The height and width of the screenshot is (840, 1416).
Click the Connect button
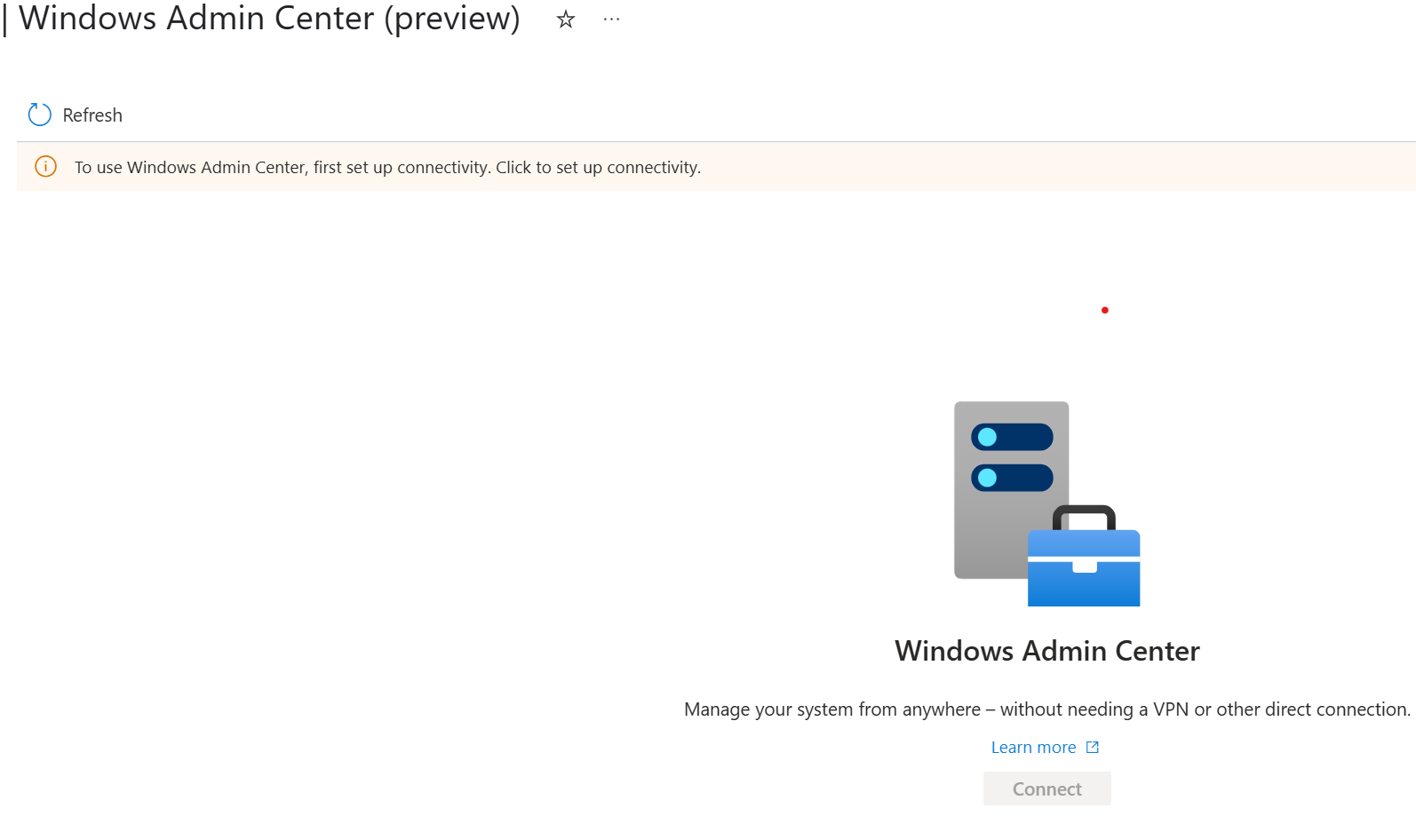point(1046,788)
